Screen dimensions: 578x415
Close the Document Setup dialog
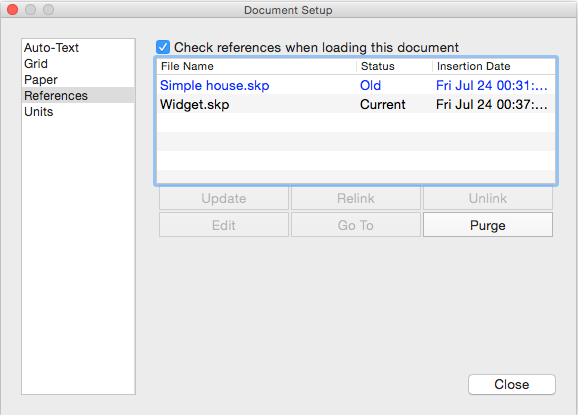(512, 384)
